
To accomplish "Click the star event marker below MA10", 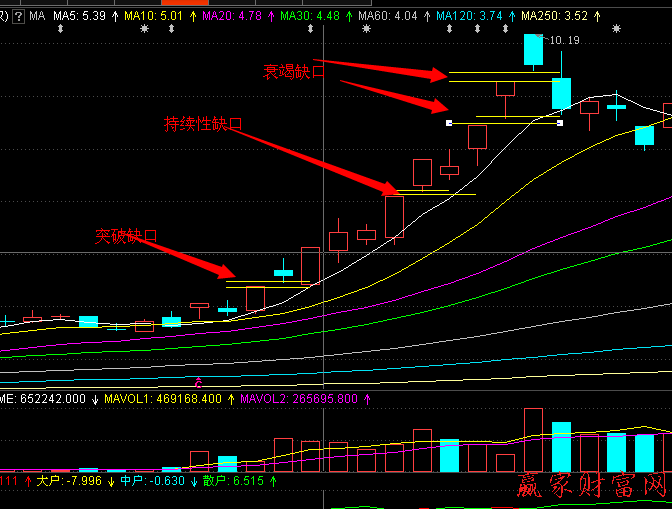I will tap(144, 29).
